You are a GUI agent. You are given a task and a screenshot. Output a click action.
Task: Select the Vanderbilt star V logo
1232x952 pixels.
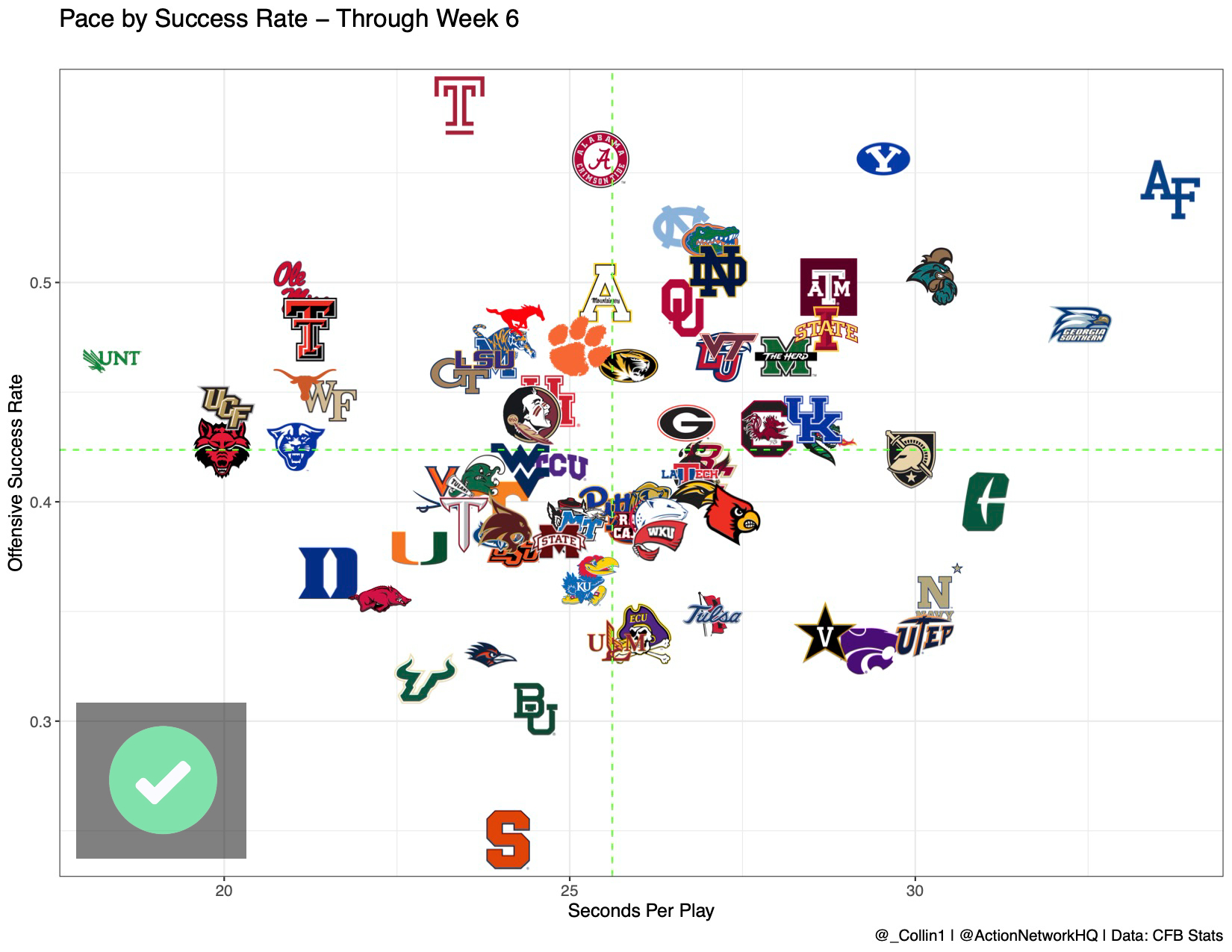pos(824,633)
